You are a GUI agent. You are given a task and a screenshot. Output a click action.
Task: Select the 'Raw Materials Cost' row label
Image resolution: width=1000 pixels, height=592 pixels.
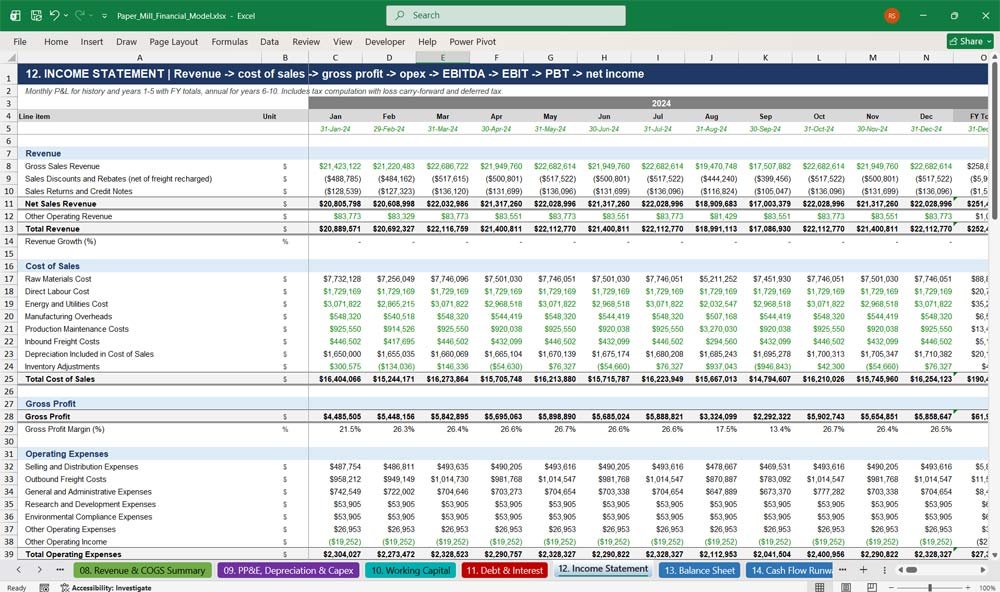[58, 279]
